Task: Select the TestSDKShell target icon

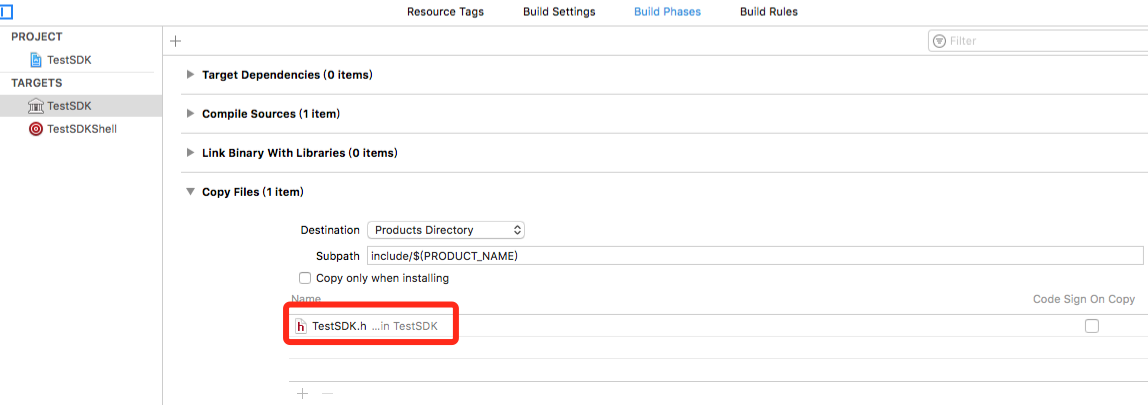Action: pos(36,129)
